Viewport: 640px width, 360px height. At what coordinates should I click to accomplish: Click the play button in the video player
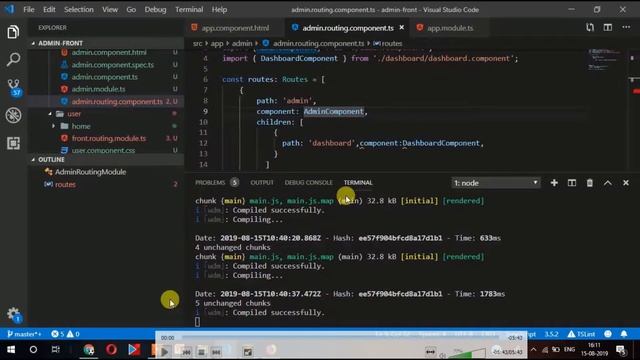coord(164,351)
